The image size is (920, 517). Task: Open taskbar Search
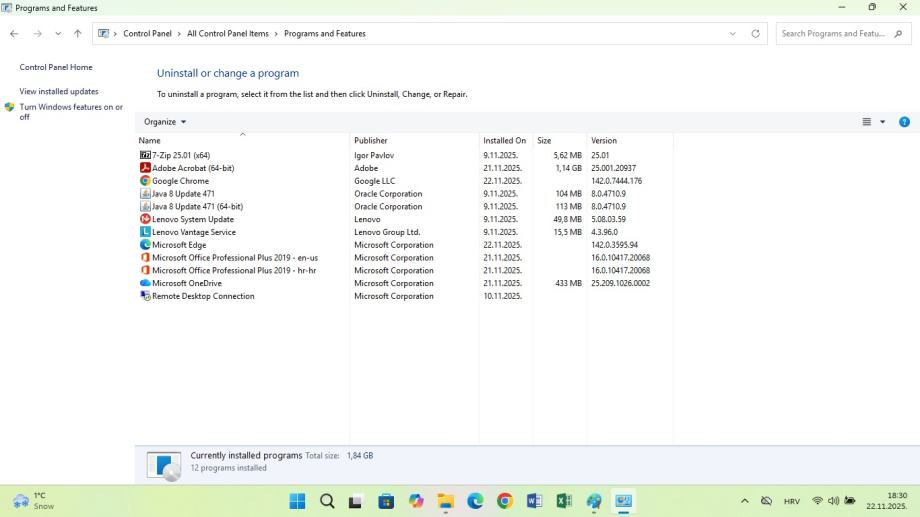click(327, 501)
